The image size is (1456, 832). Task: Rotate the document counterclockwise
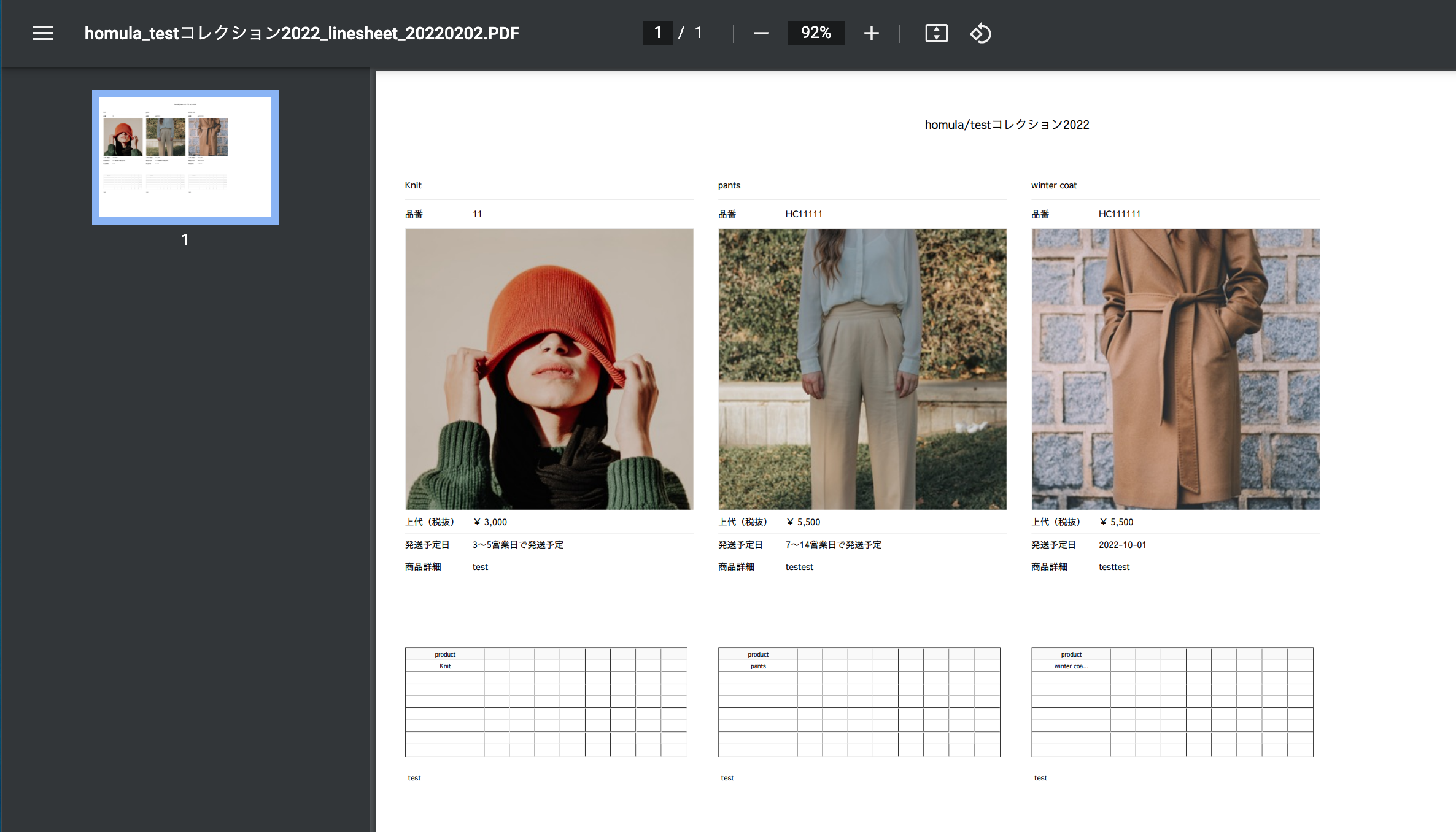[x=980, y=33]
